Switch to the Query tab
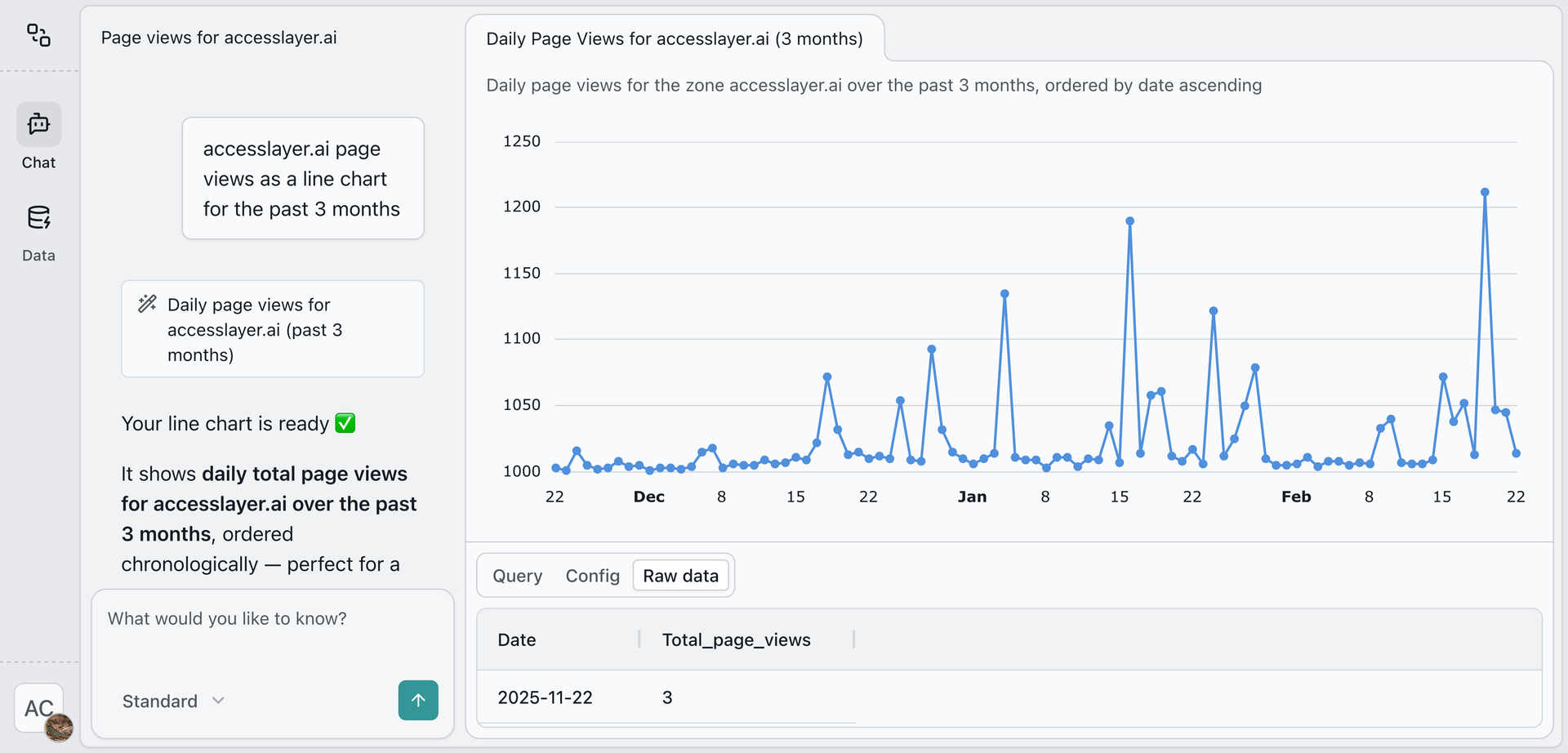Image resolution: width=1568 pixels, height=753 pixels. [517, 576]
